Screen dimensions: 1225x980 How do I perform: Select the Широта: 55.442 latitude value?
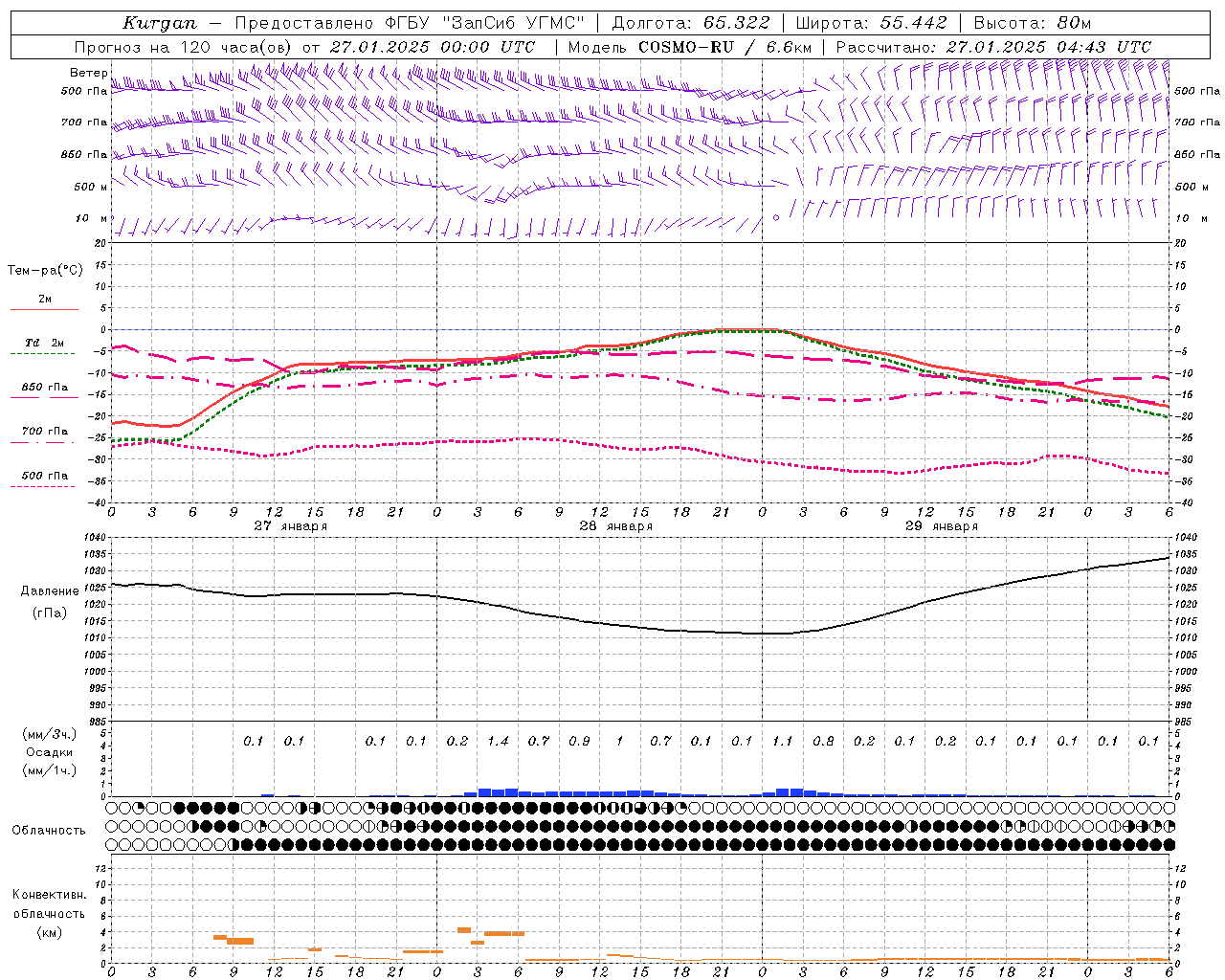[872, 23]
